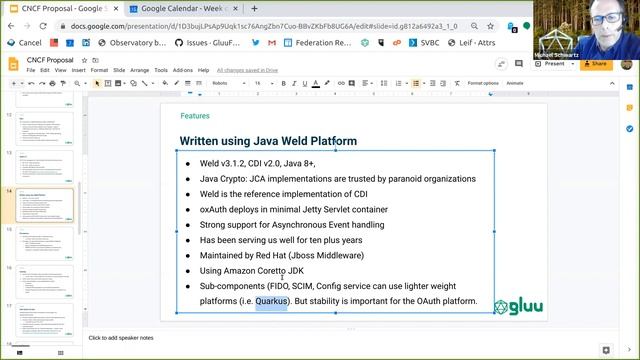
Task: Click the Fill color bucket icon
Action: click(165, 83)
